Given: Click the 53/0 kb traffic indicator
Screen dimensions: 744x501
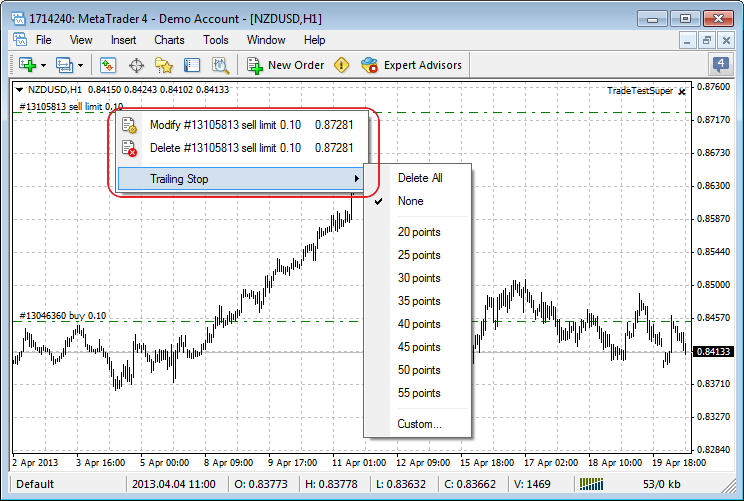Looking at the screenshot, I should coord(661,484).
